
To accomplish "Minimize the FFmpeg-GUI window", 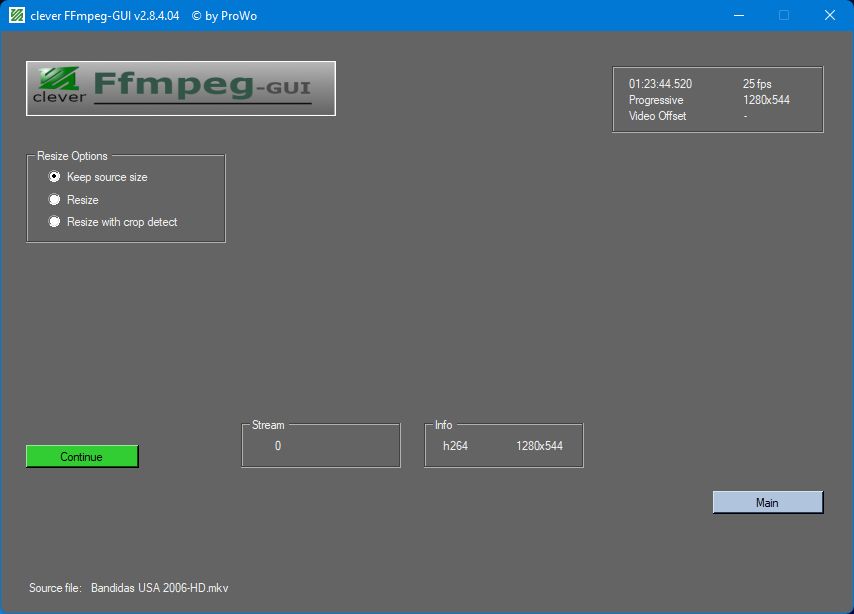I will click(x=739, y=15).
